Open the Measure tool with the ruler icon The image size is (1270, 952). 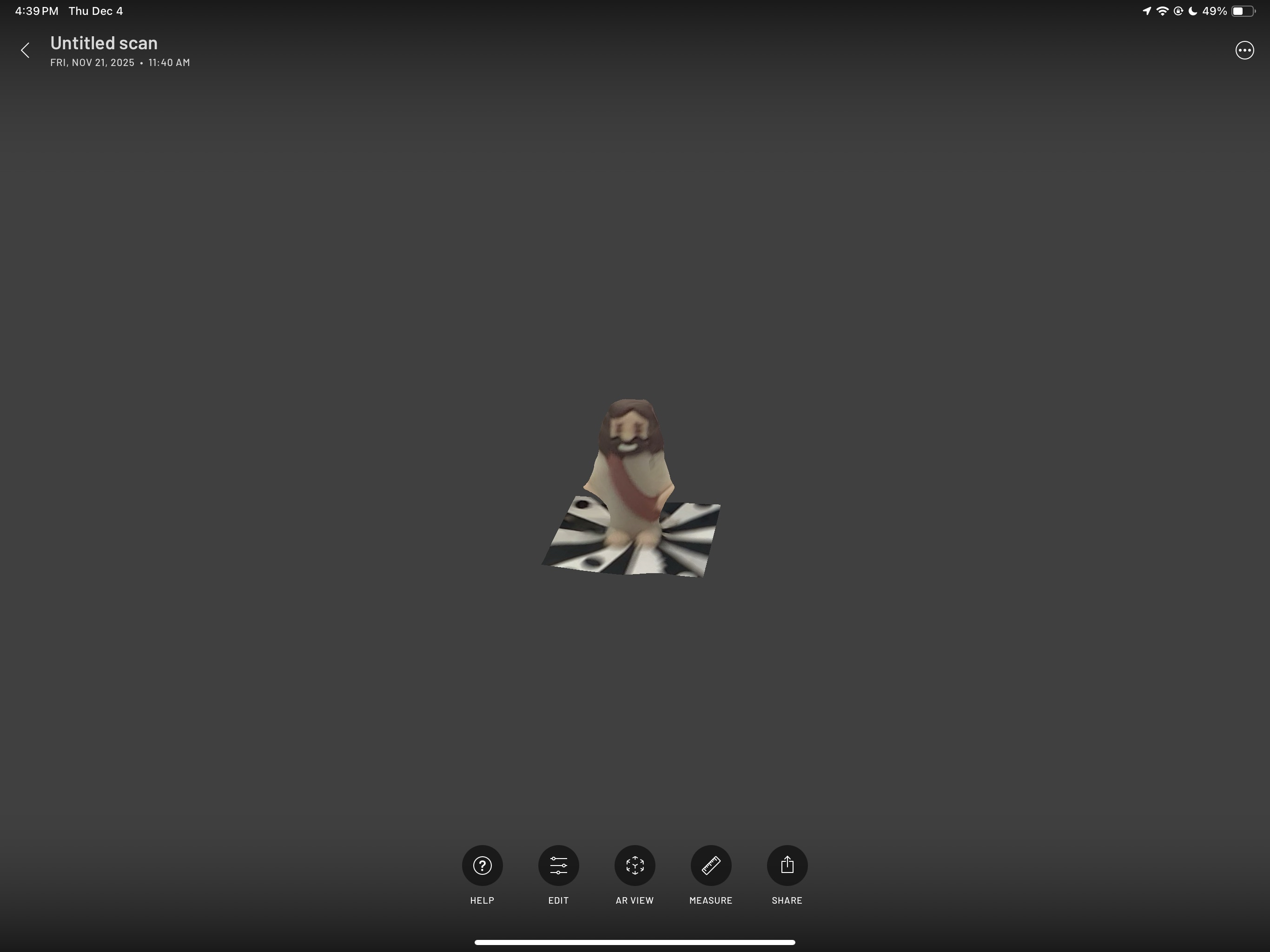coord(711,865)
